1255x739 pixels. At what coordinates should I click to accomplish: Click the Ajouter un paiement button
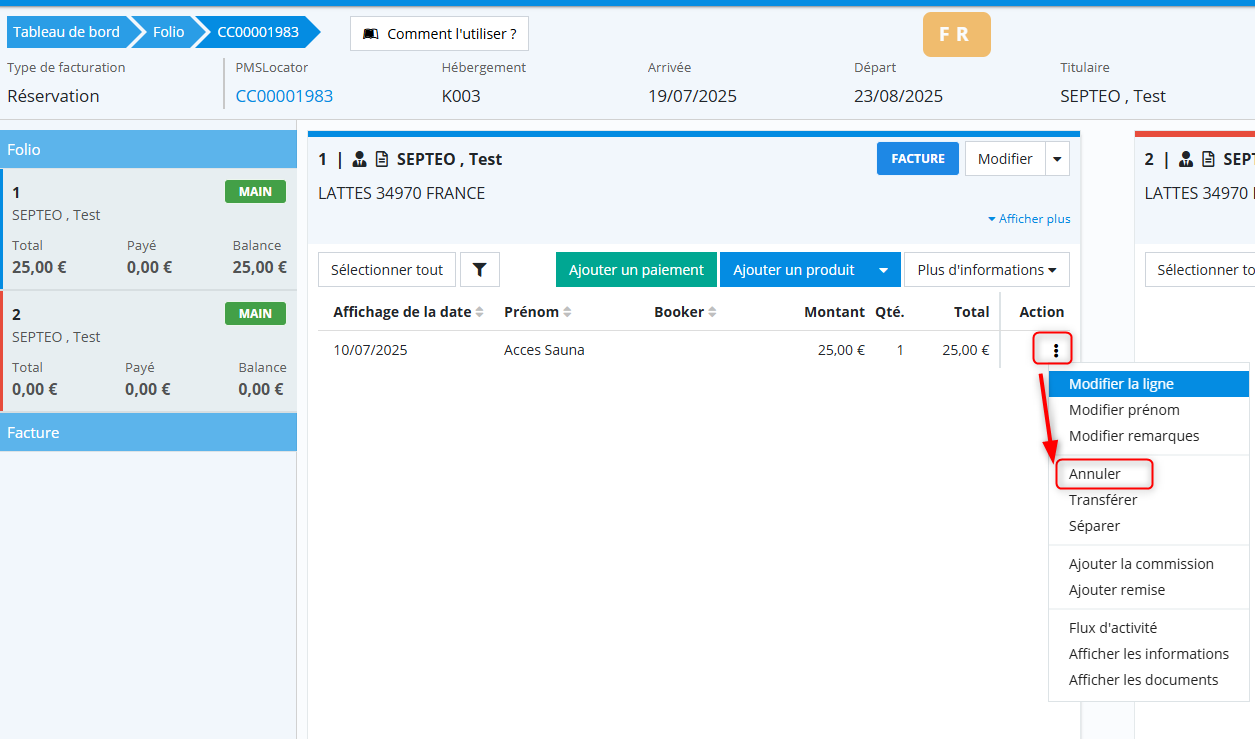[636, 270]
